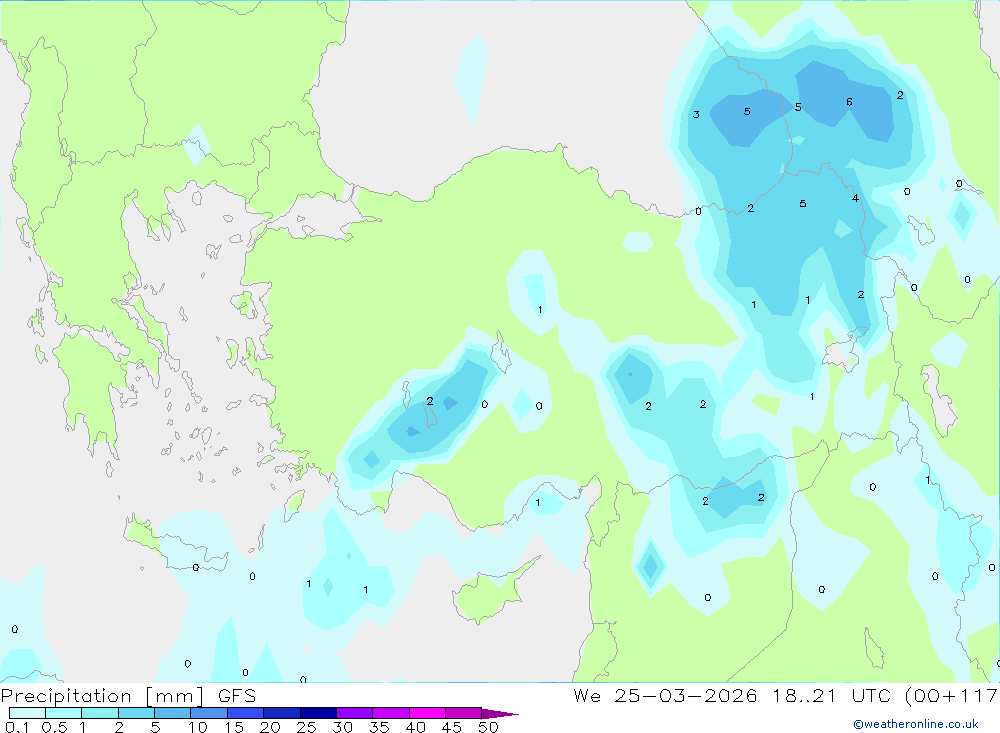Select the 45–50 mm legend color box
The height and width of the screenshot is (733, 1000).
point(464,713)
